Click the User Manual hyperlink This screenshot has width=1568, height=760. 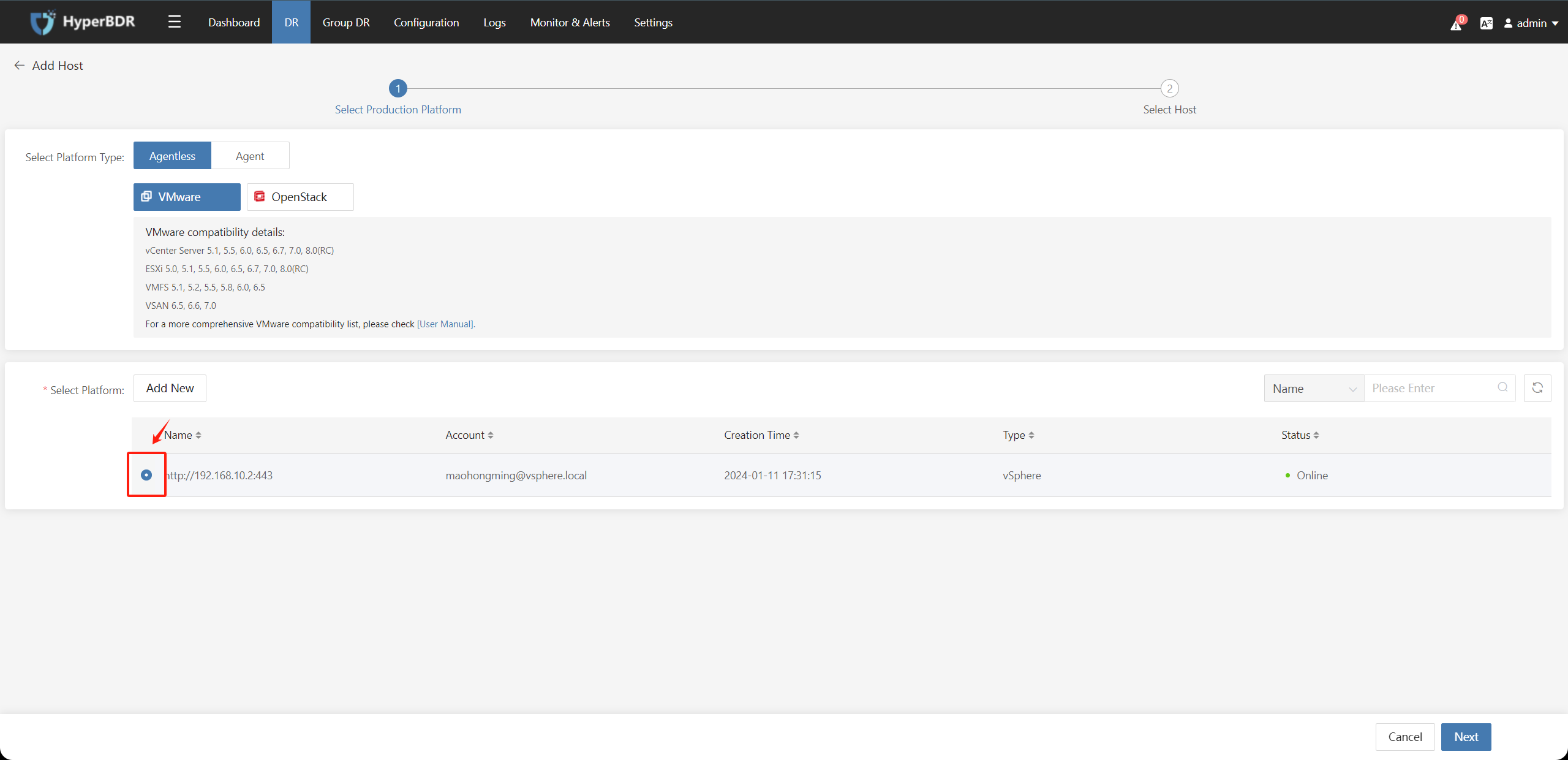click(444, 324)
